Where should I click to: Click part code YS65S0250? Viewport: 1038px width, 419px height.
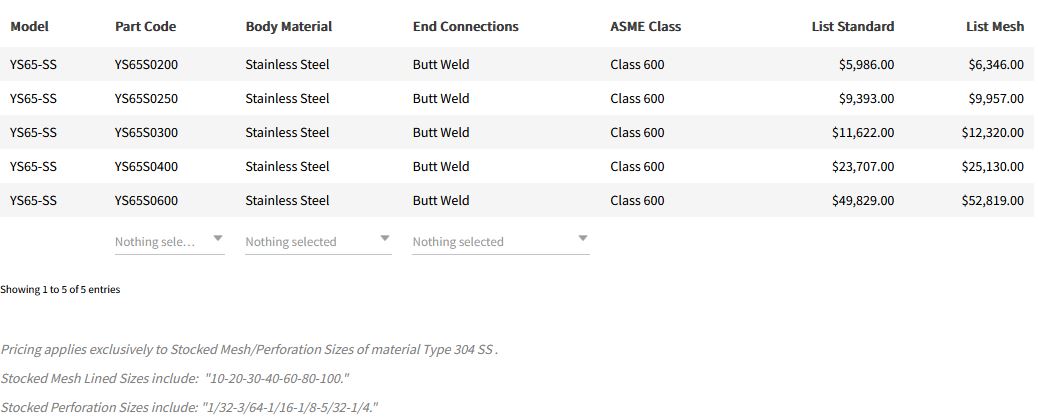(x=146, y=99)
